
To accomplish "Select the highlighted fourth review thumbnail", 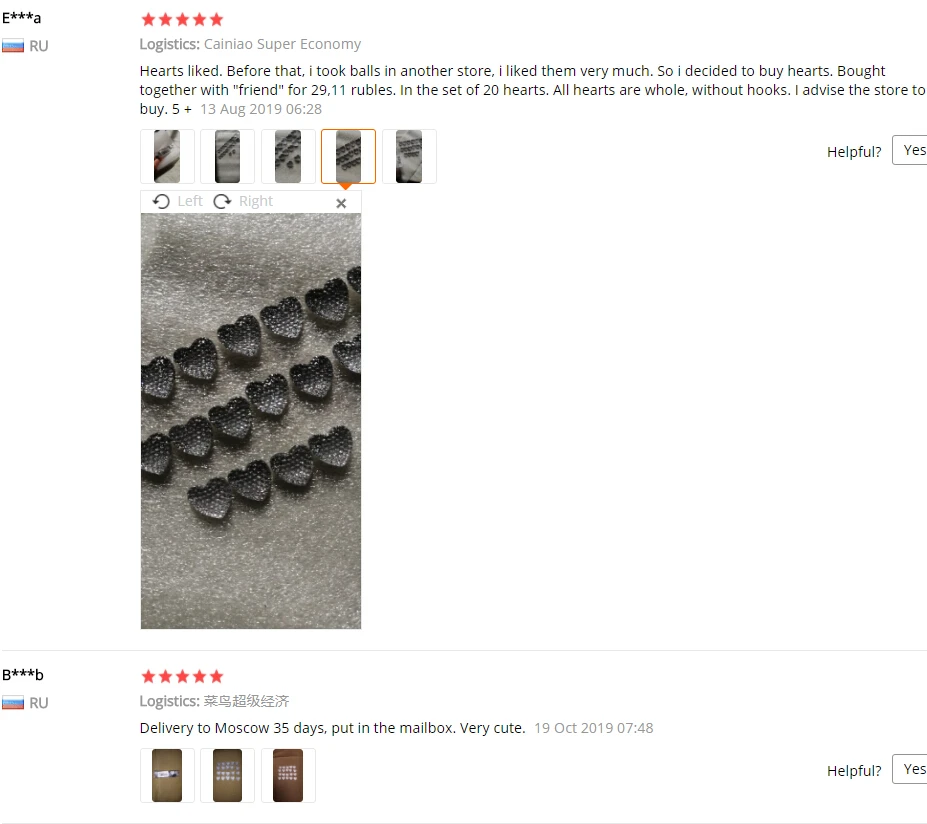I will [x=348, y=157].
